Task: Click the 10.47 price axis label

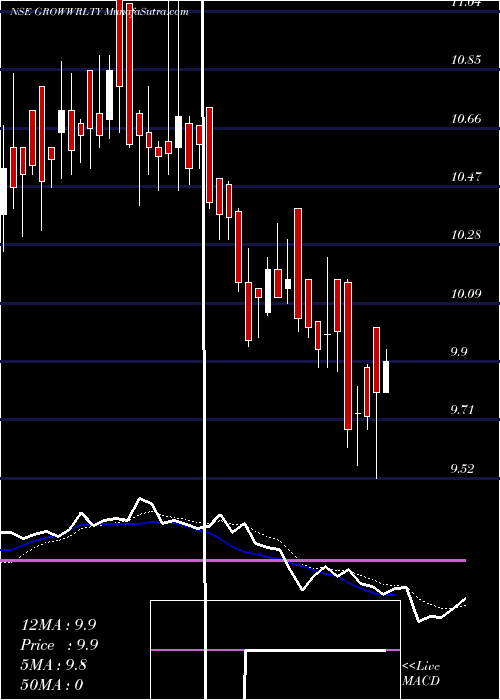Action: (x=466, y=177)
